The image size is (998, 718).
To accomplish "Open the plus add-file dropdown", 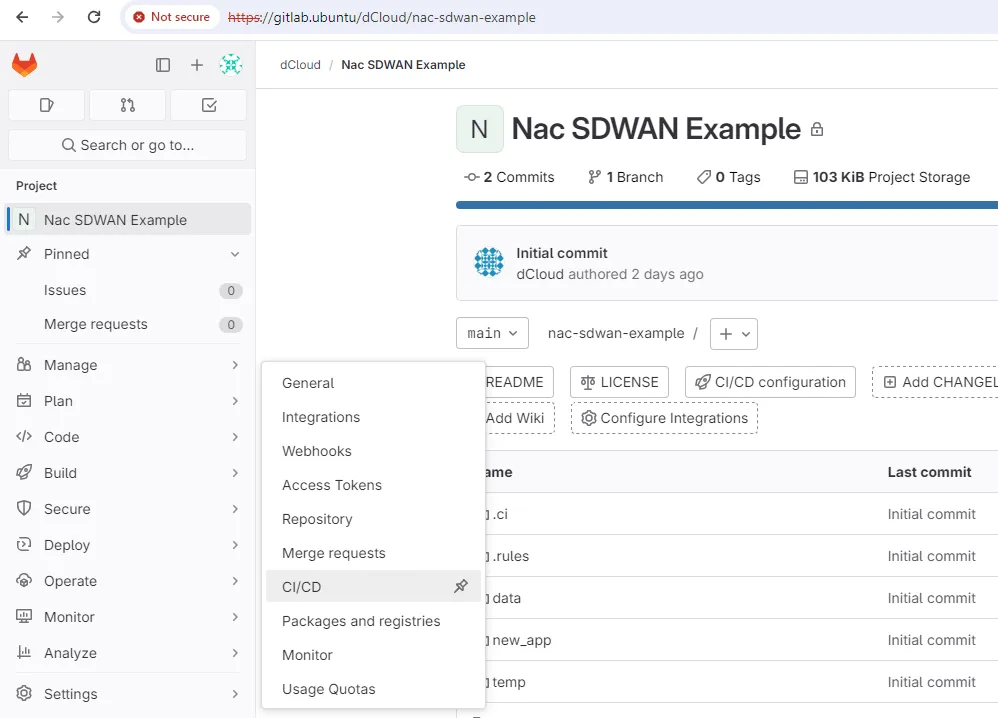I will (x=733, y=333).
